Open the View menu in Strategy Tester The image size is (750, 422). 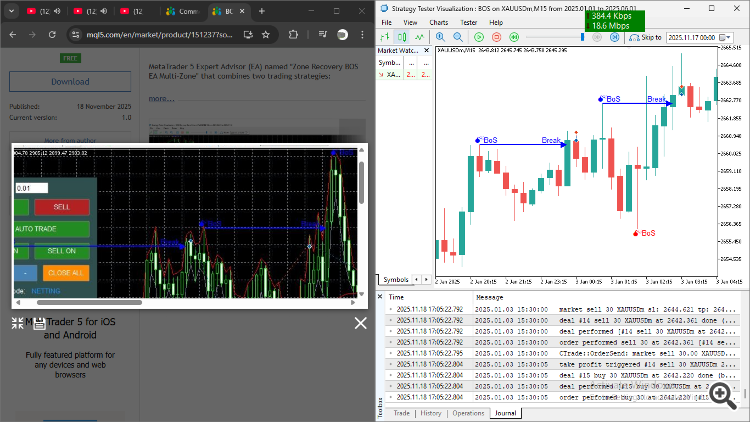410,22
